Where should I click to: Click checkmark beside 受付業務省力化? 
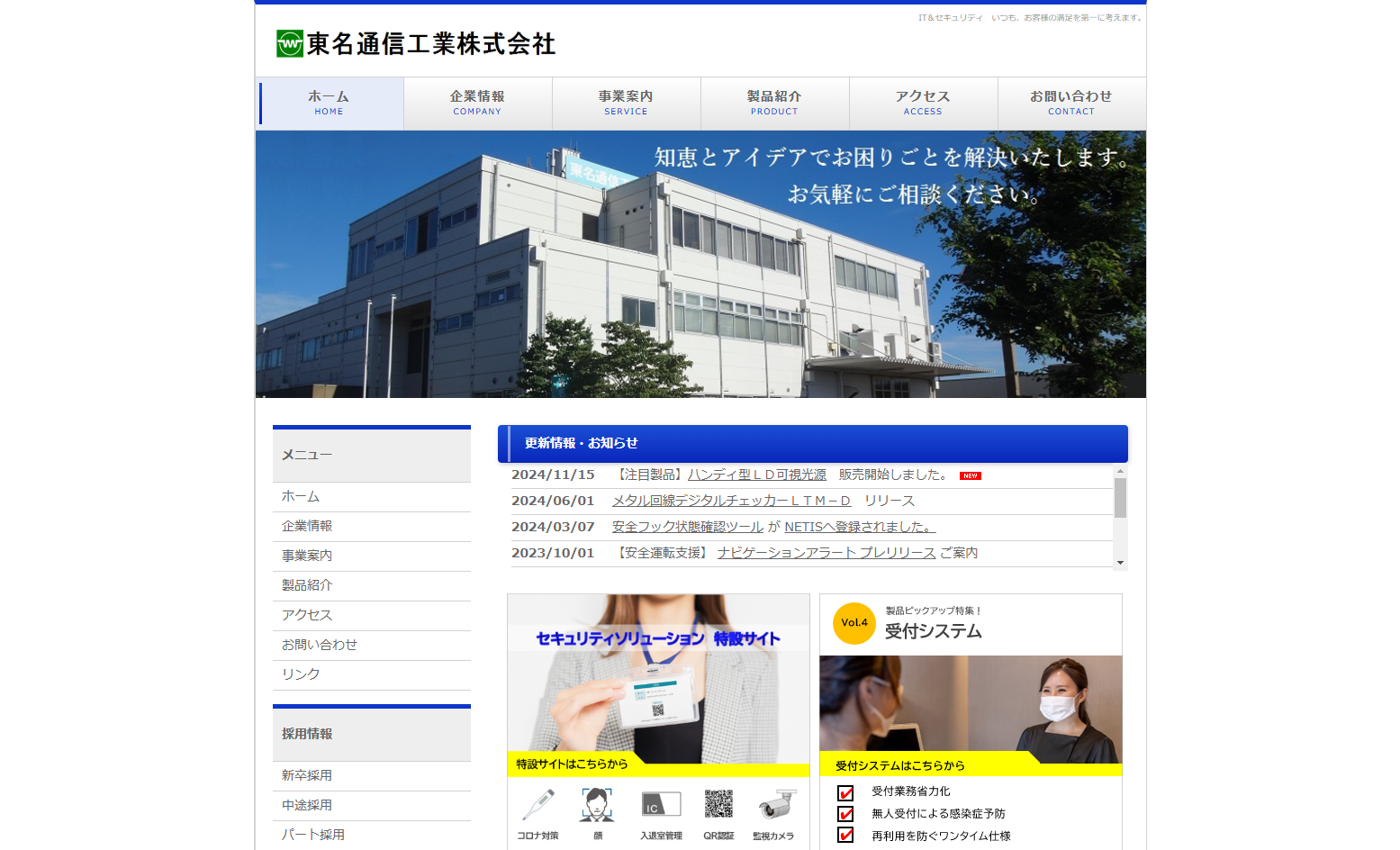[x=845, y=792]
